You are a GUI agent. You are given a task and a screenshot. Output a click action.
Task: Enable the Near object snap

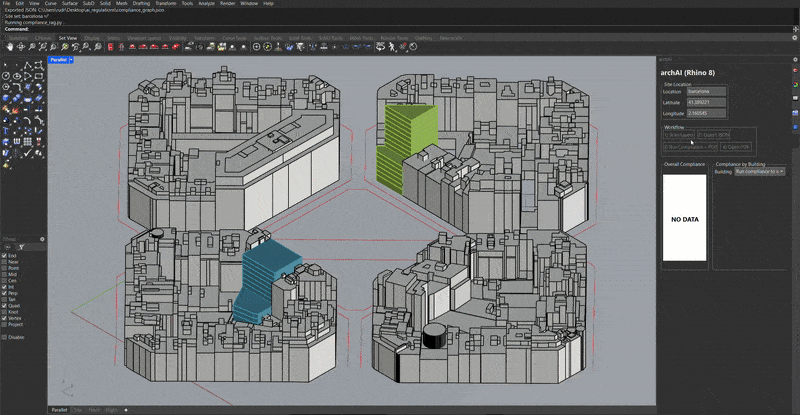pyautogui.click(x=4, y=262)
